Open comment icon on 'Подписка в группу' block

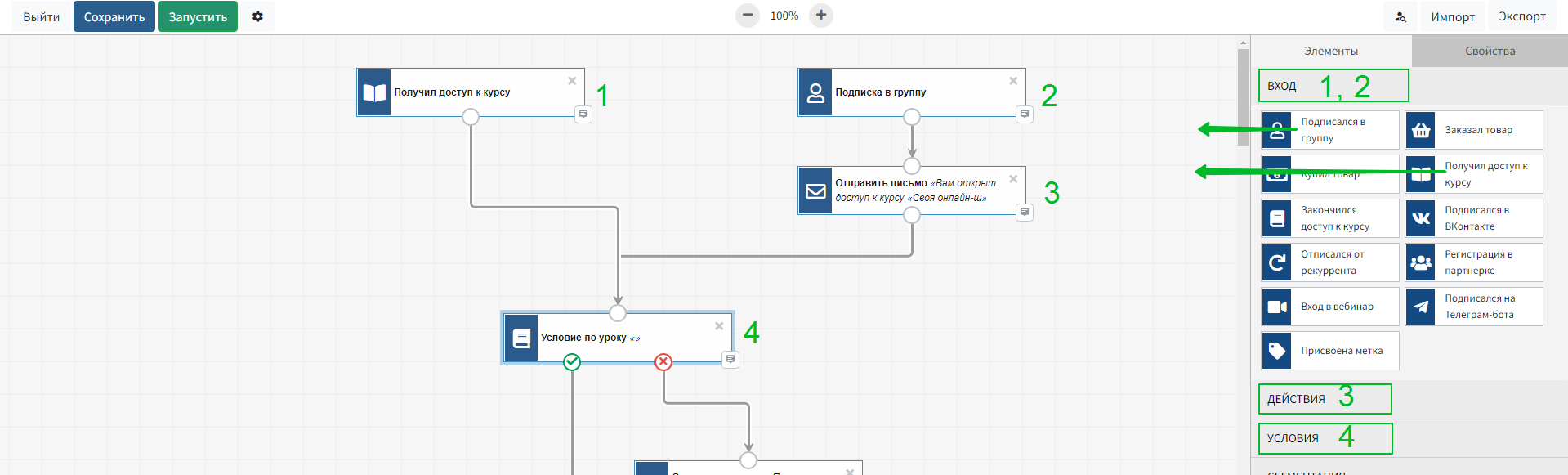point(1025,114)
